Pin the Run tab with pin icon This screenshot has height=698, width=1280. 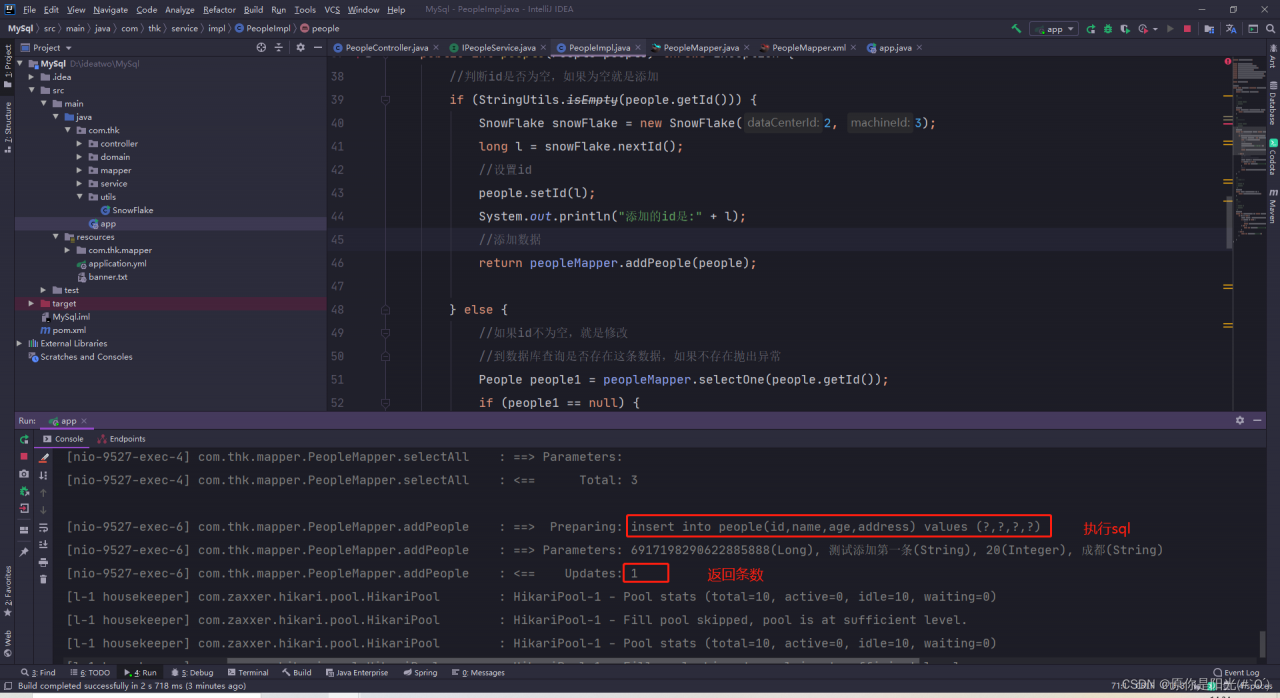(x=24, y=551)
